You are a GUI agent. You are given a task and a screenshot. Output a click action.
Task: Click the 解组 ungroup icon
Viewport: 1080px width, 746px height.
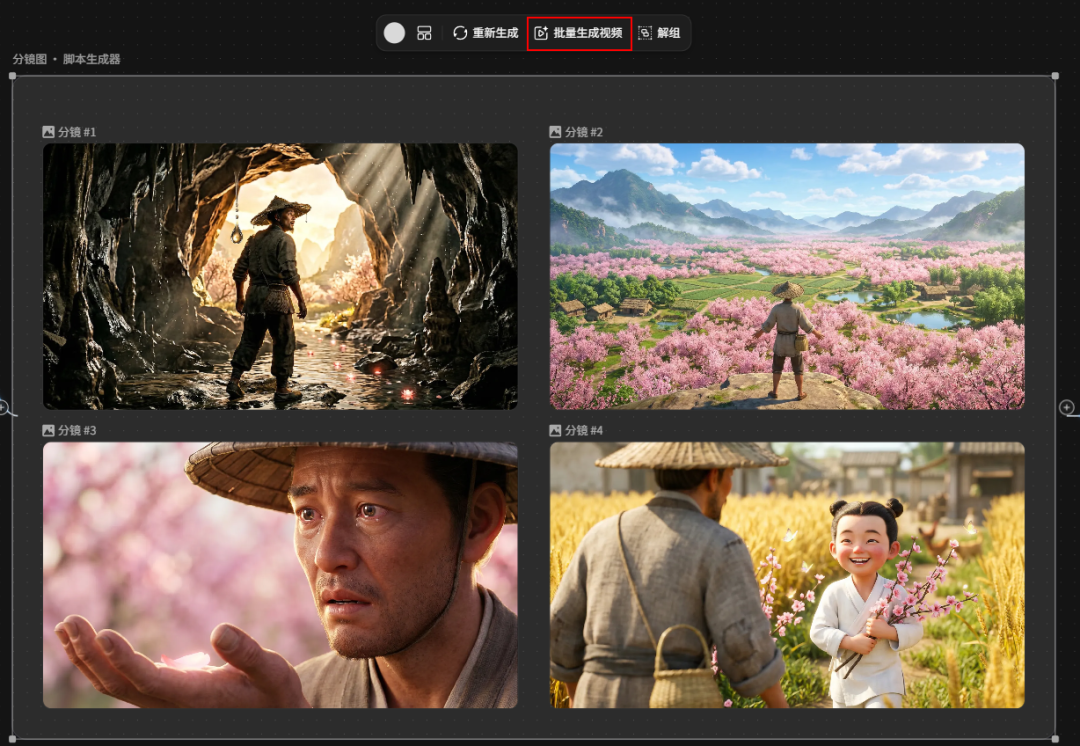[645, 33]
